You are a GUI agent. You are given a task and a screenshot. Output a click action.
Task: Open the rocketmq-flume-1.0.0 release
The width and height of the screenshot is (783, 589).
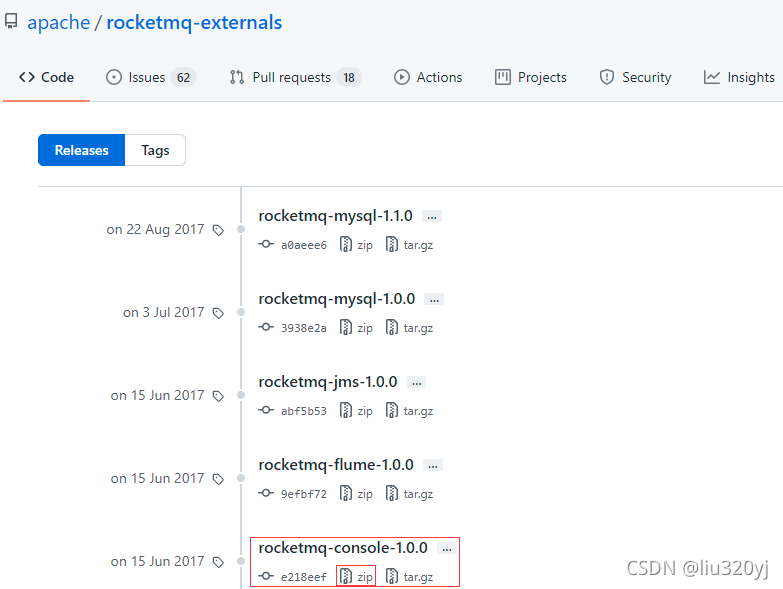coord(336,464)
